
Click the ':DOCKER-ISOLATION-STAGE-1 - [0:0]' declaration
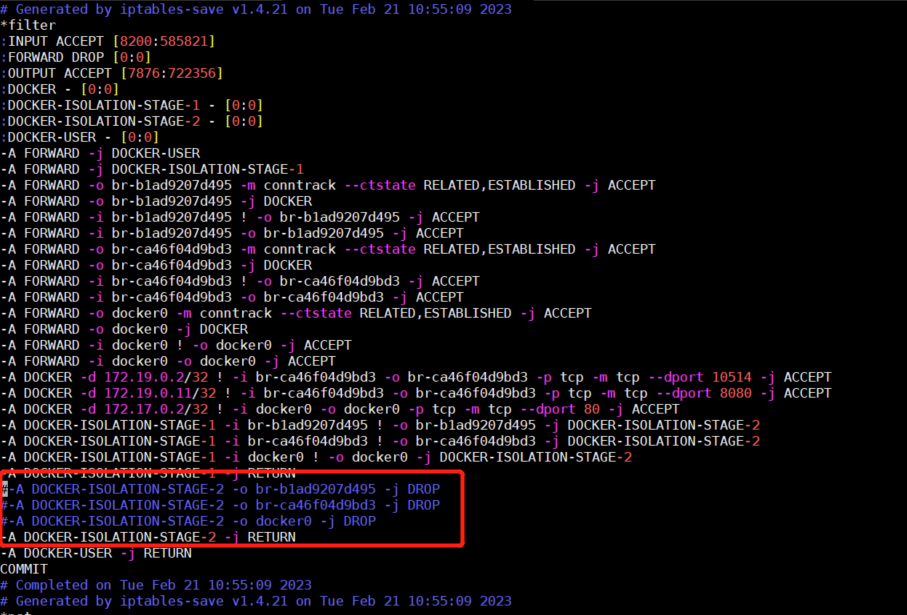132,105
